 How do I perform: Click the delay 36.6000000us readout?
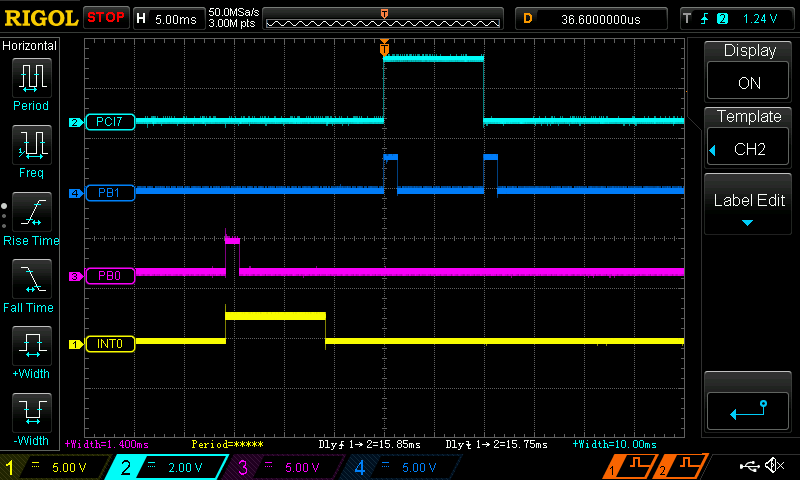pos(591,19)
